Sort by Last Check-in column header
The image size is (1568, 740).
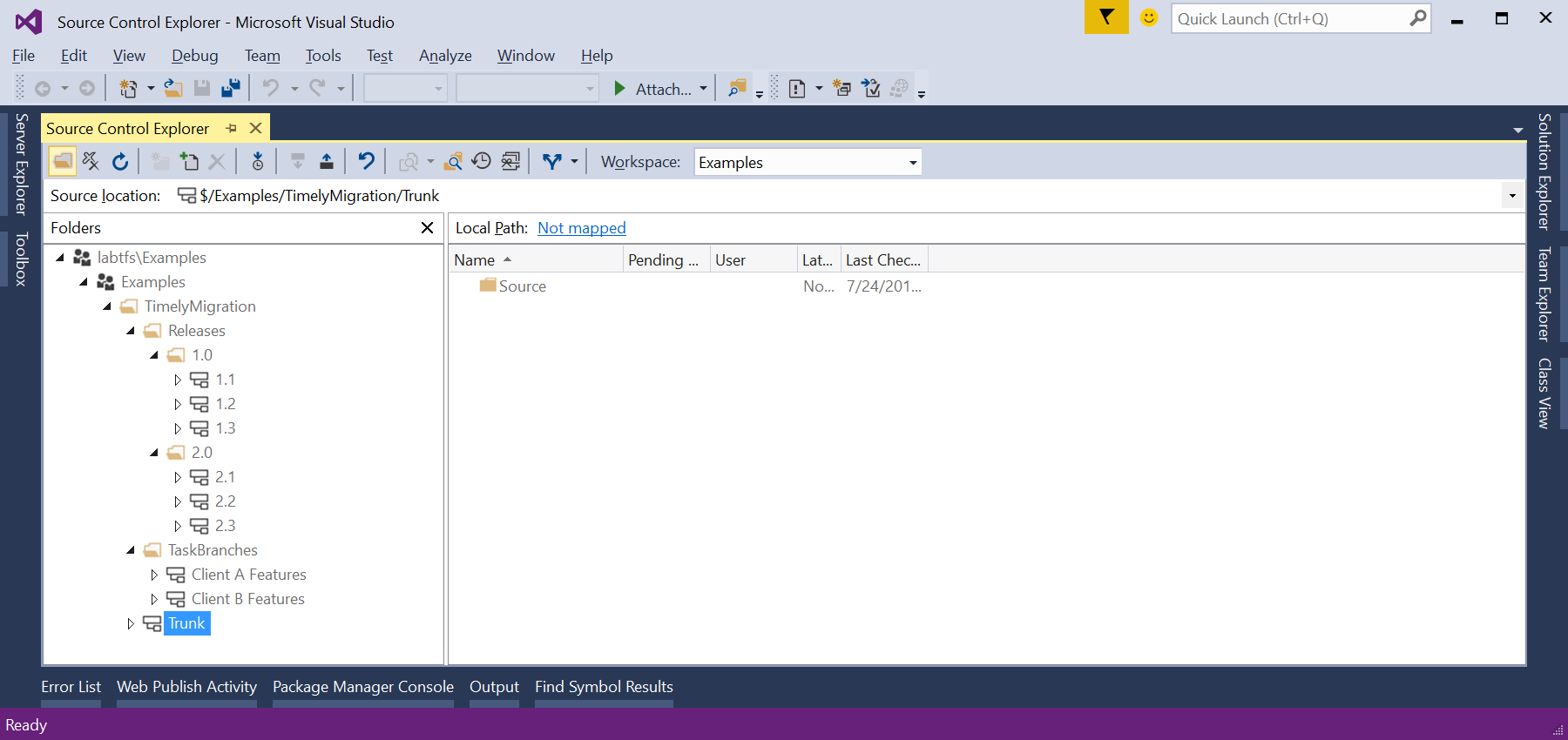(884, 259)
